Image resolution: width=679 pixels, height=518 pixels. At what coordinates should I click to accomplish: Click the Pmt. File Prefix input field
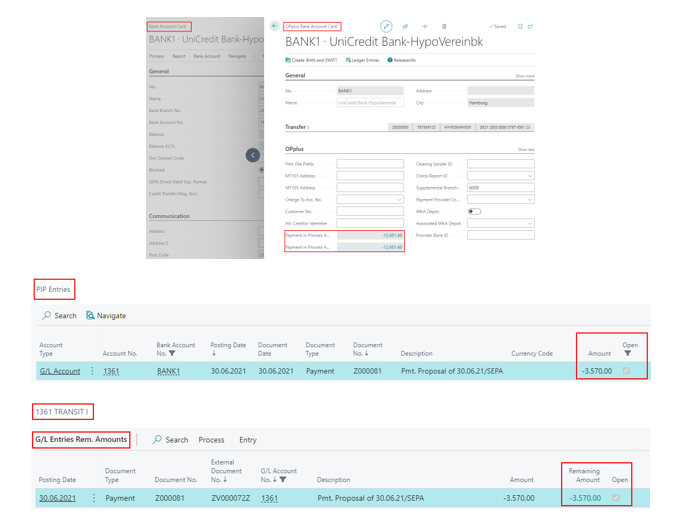(x=370, y=163)
